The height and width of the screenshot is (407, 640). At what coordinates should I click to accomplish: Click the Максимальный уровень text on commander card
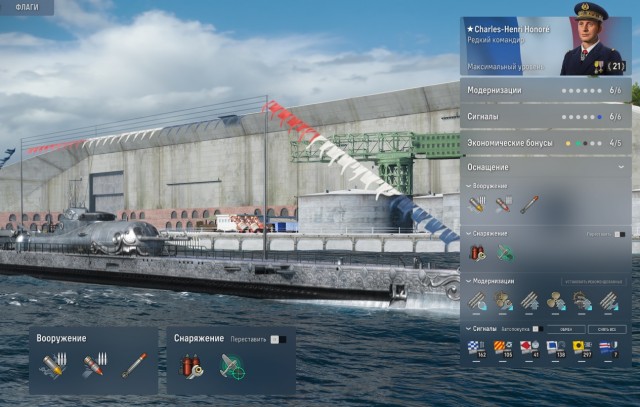pyautogui.click(x=505, y=67)
